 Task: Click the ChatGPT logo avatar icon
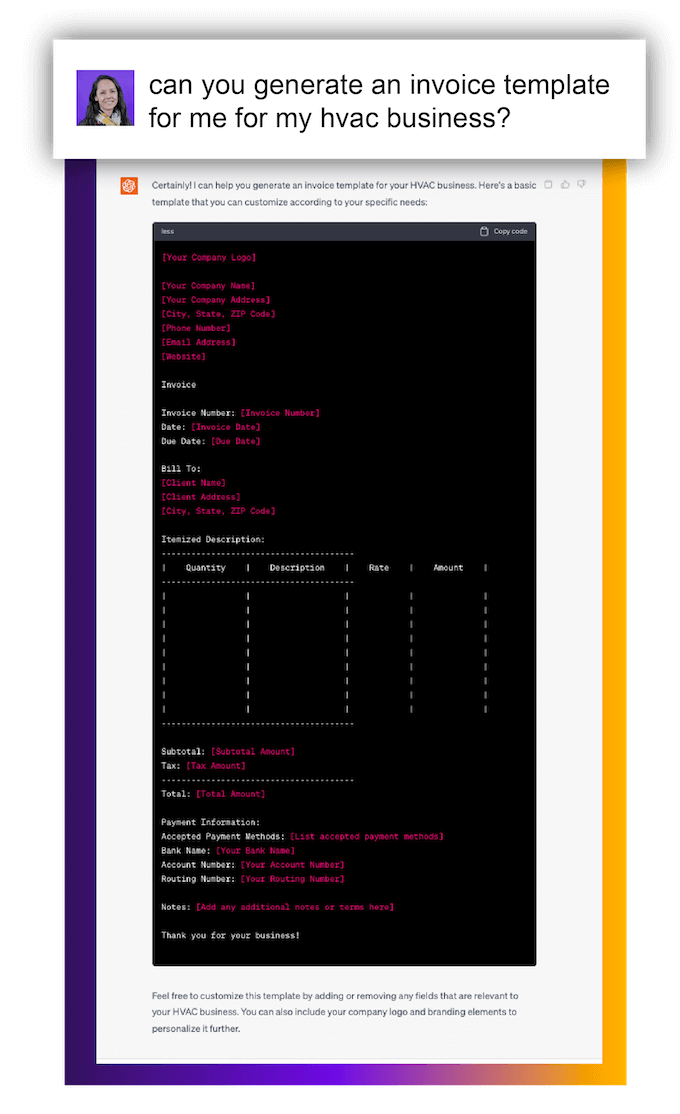pyautogui.click(x=129, y=186)
